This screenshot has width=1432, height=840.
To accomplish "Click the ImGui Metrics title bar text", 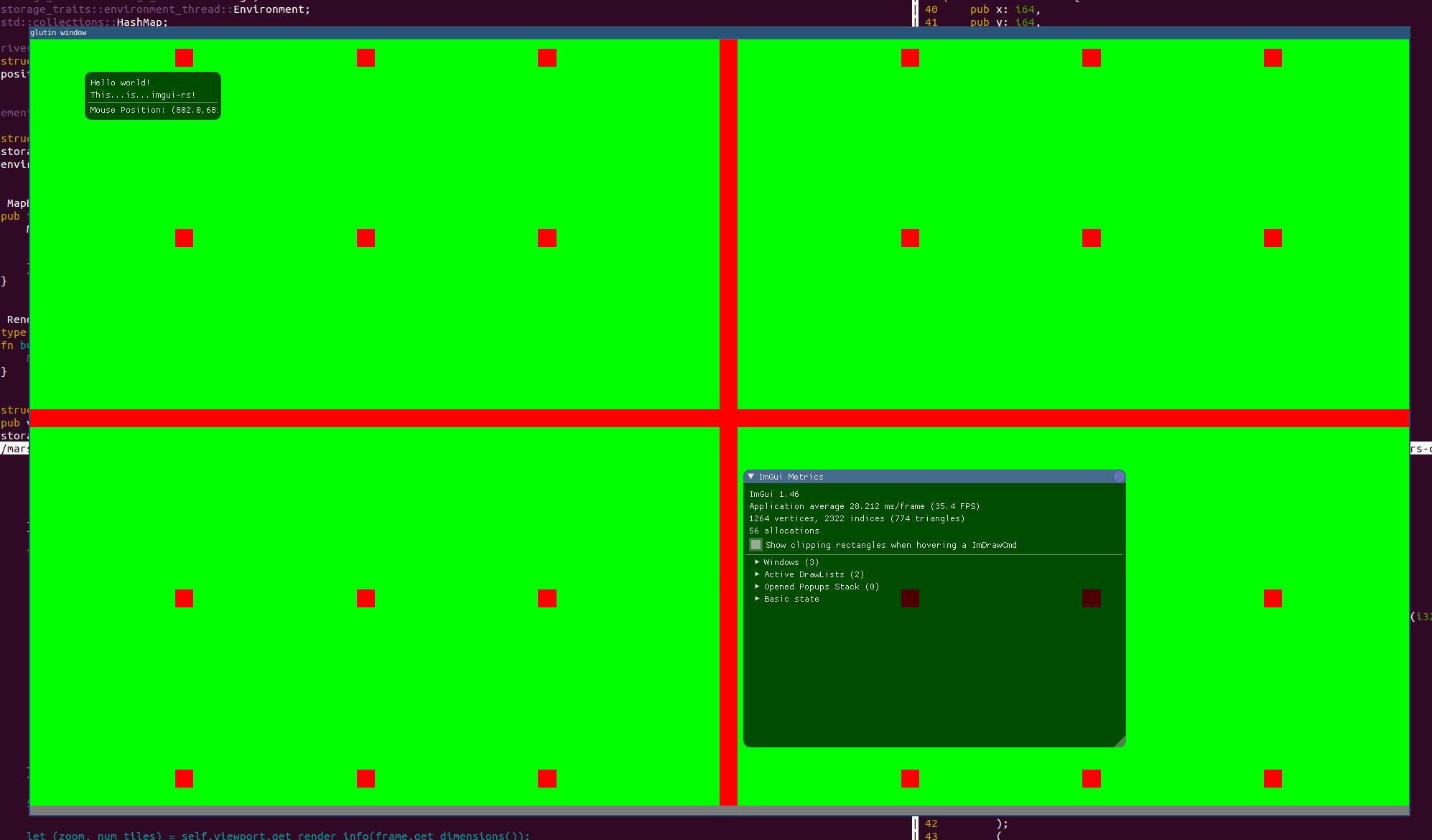I will point(791,477).
